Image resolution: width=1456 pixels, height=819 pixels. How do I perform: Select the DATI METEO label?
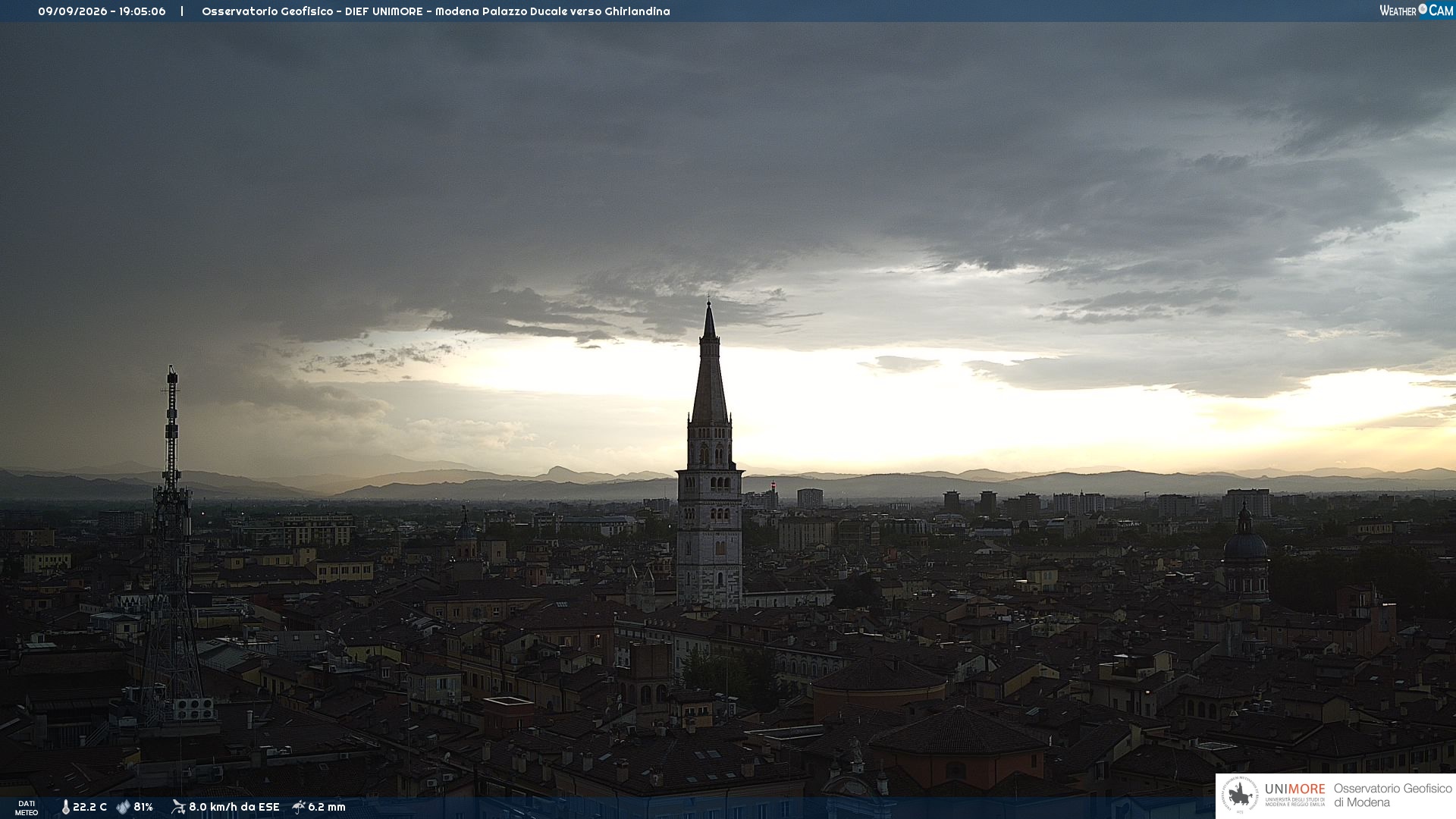(x=27, y=808)
